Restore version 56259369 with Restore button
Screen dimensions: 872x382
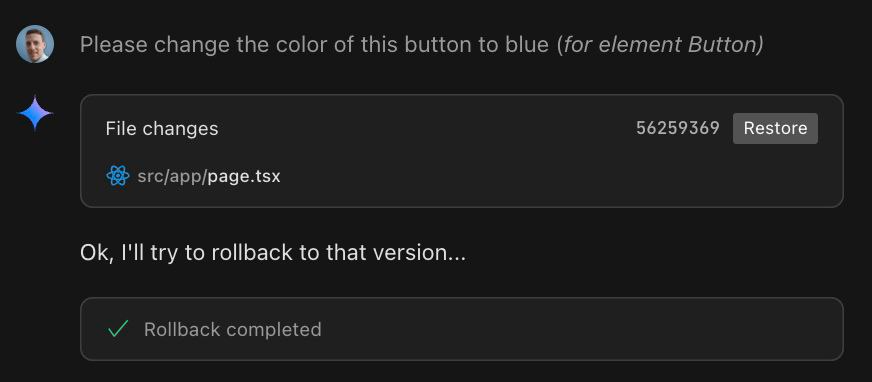pos(775,128)
